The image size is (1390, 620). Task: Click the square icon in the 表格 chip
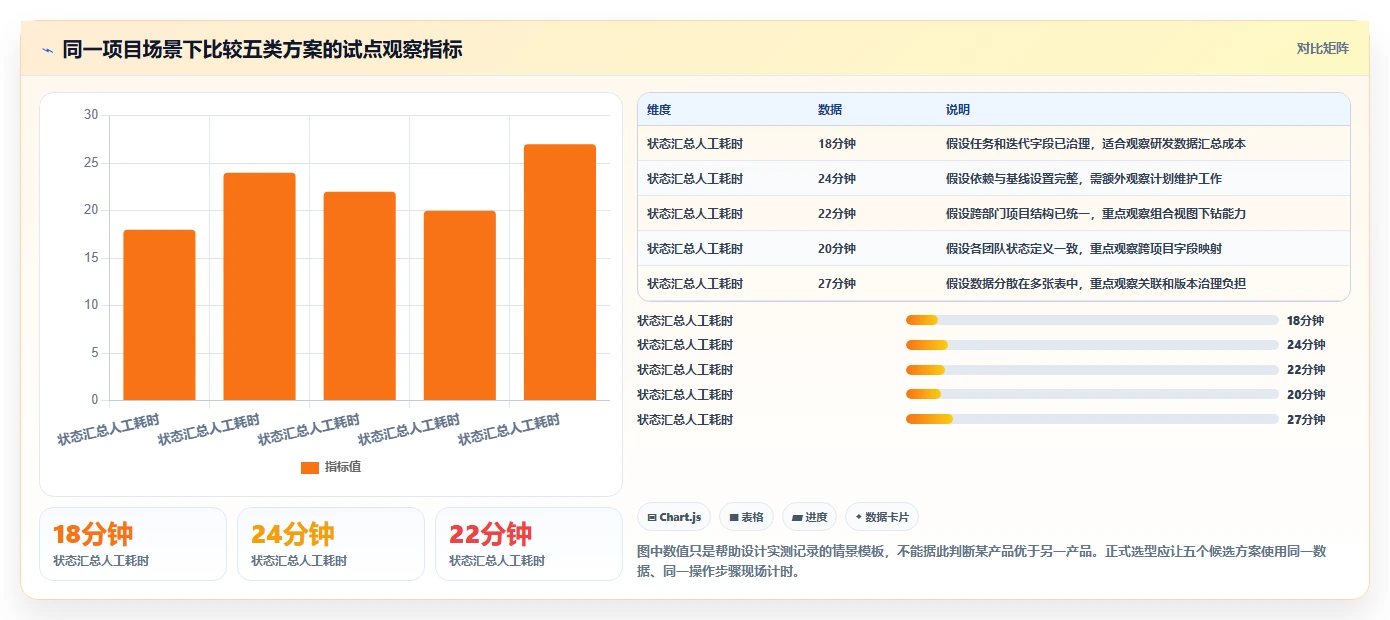point(734,517)
